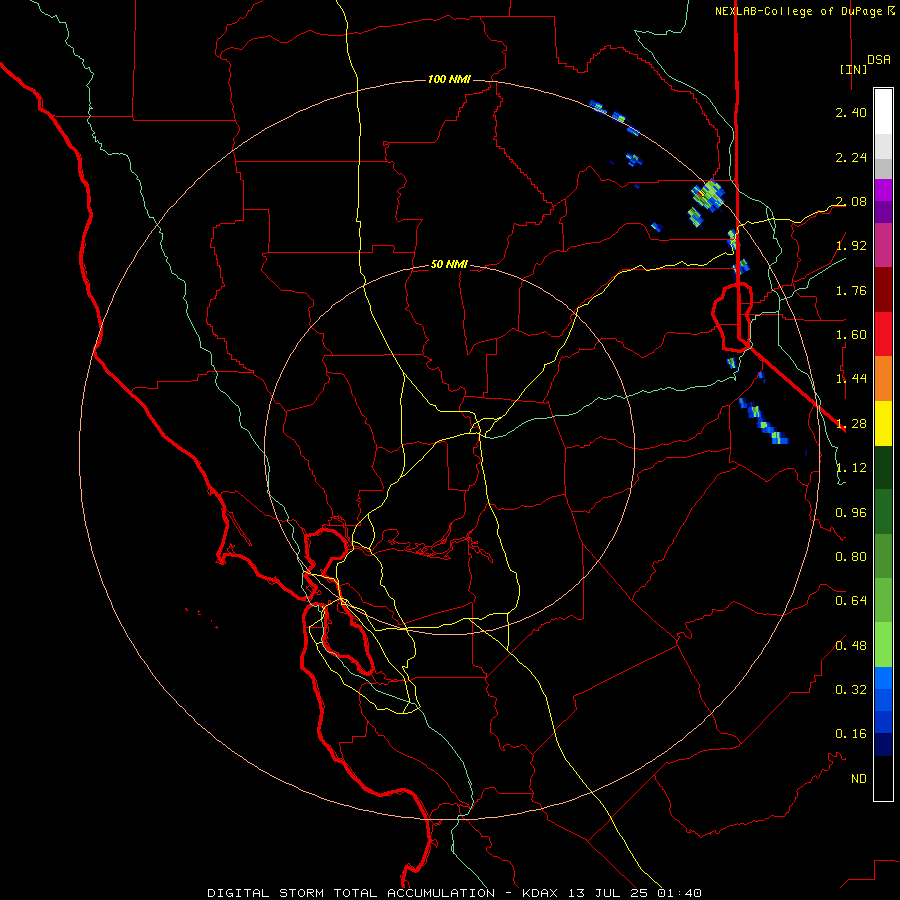Click the 50 NMI range ring label
This screenshot has width=900, height=900.
pos(449,264)
